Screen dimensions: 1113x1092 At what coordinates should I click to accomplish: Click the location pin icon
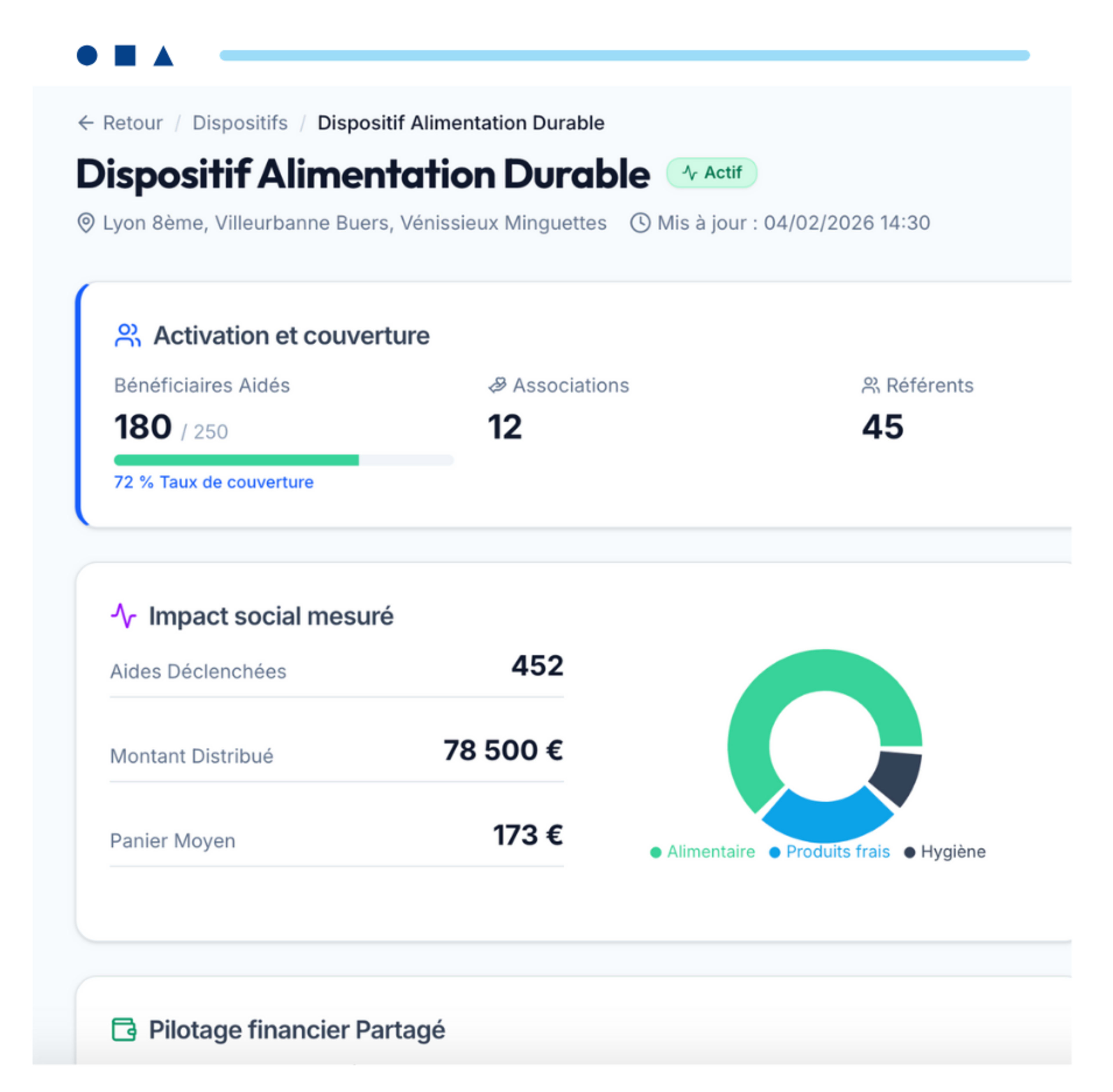coord(86,223)
